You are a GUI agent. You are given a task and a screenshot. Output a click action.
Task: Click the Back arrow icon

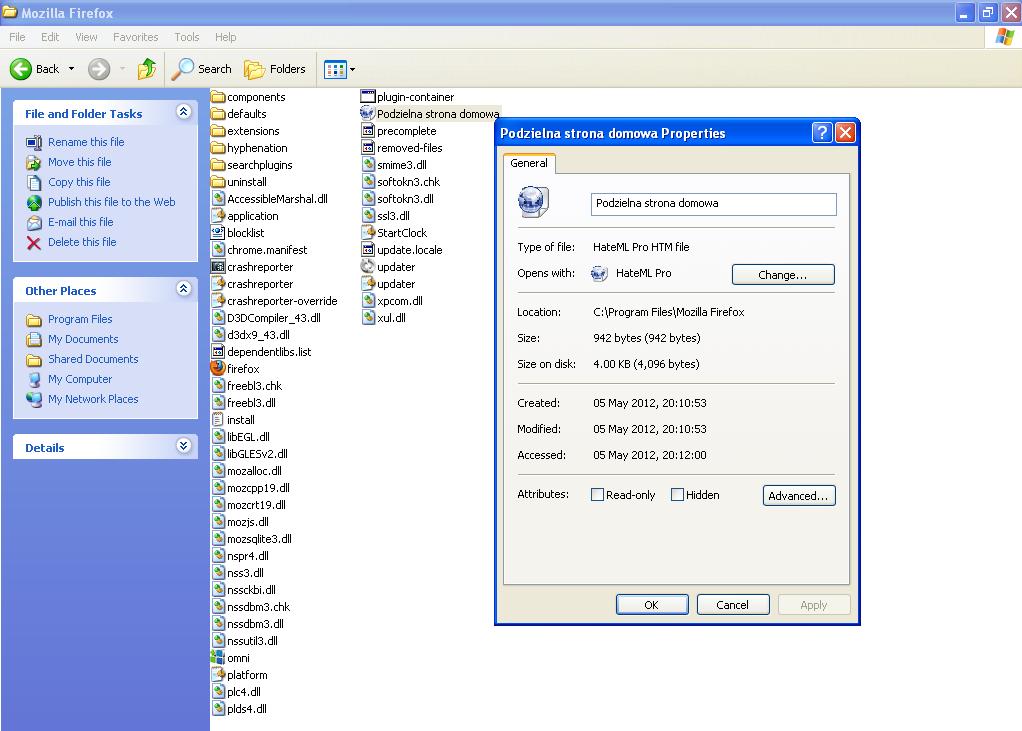coord(20,68)
